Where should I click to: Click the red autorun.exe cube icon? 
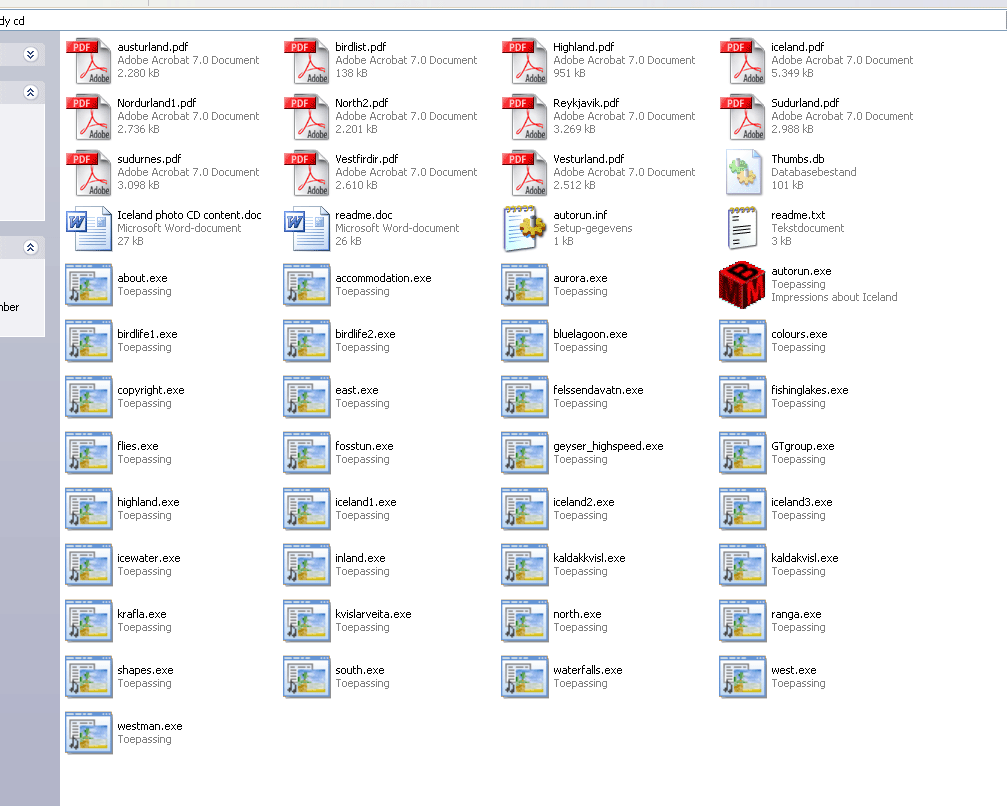742,285
